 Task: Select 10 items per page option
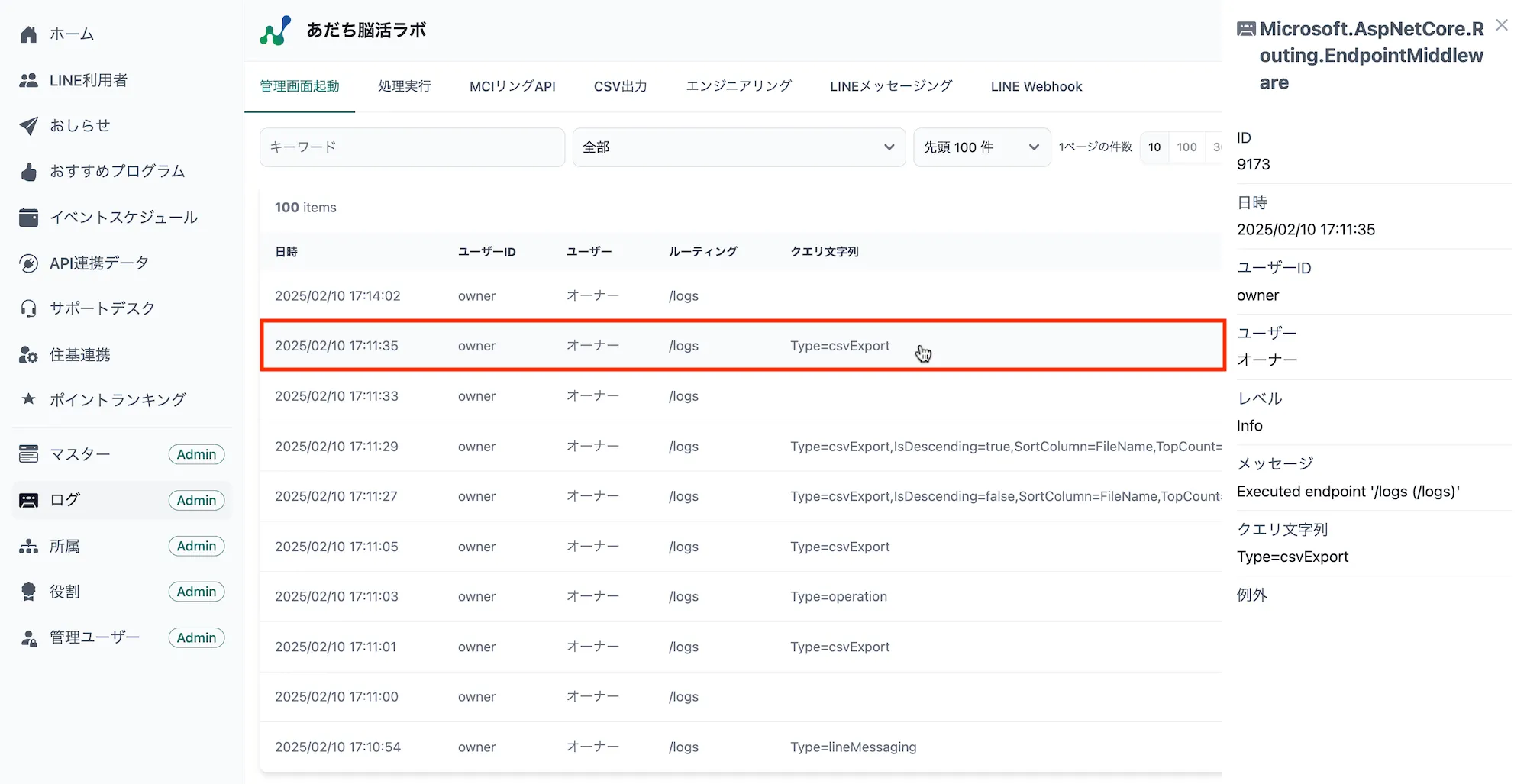click(1154, 147)
